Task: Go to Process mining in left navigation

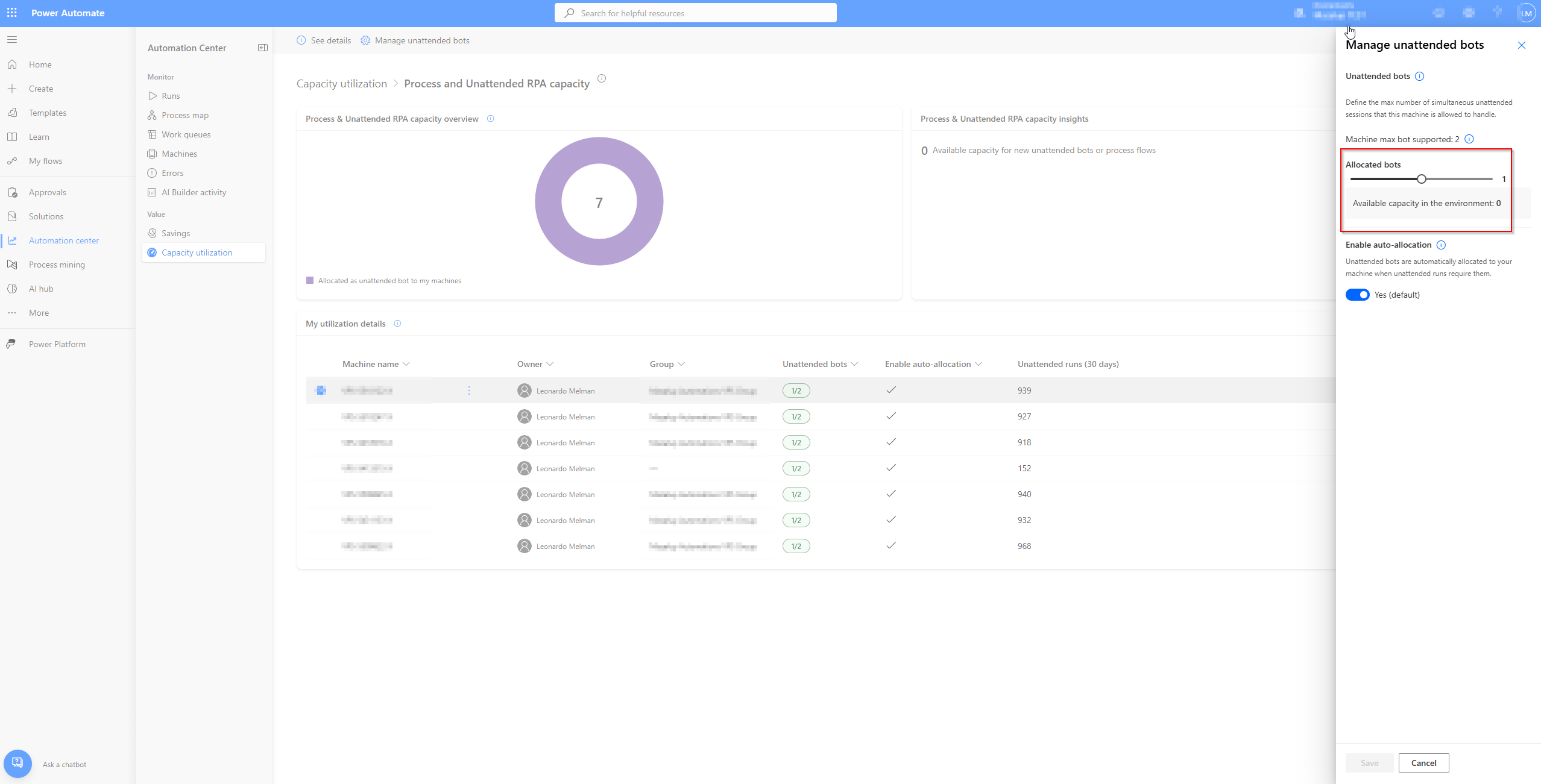Action: pyautogui.click(x=57, y=265)
